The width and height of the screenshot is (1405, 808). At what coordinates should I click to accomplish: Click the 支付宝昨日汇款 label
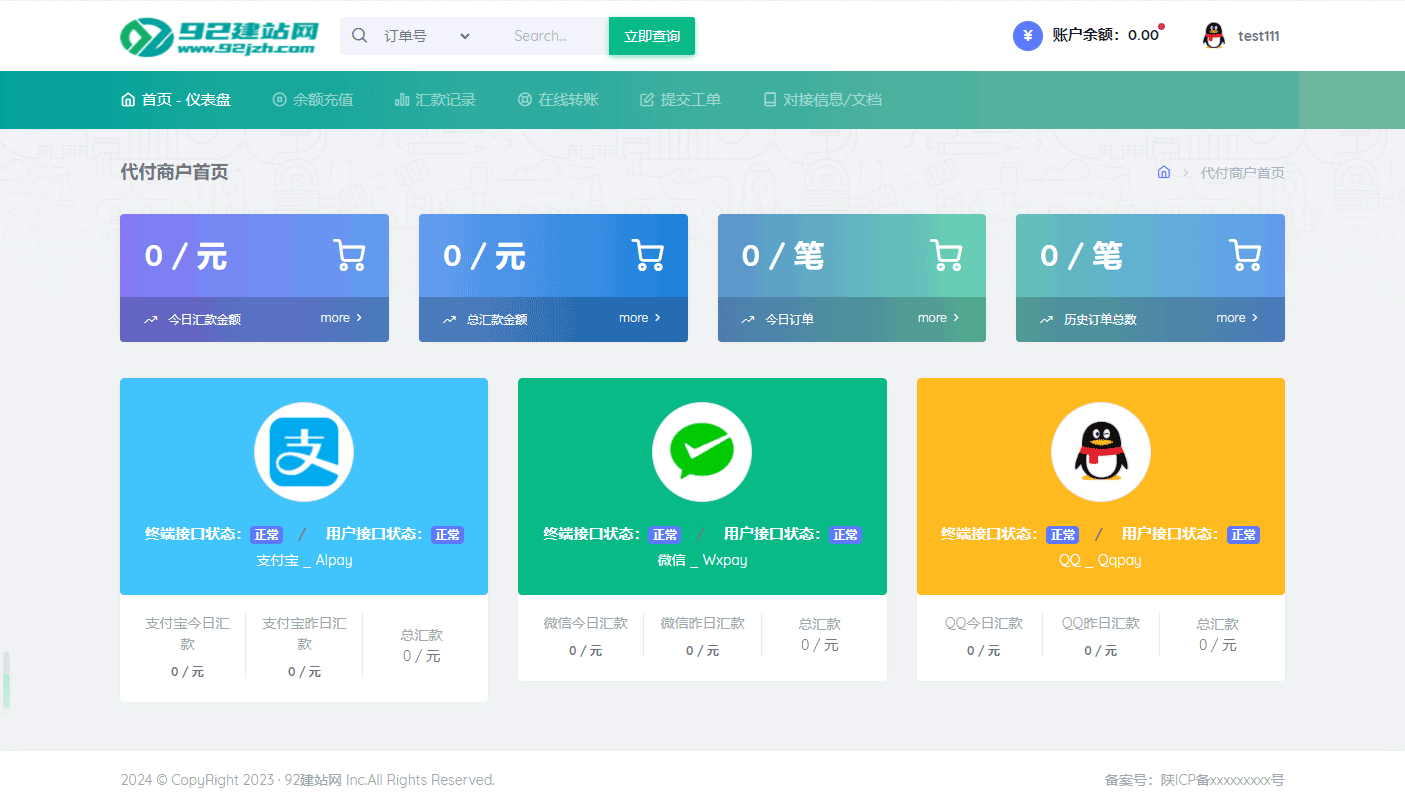(304, 634)
